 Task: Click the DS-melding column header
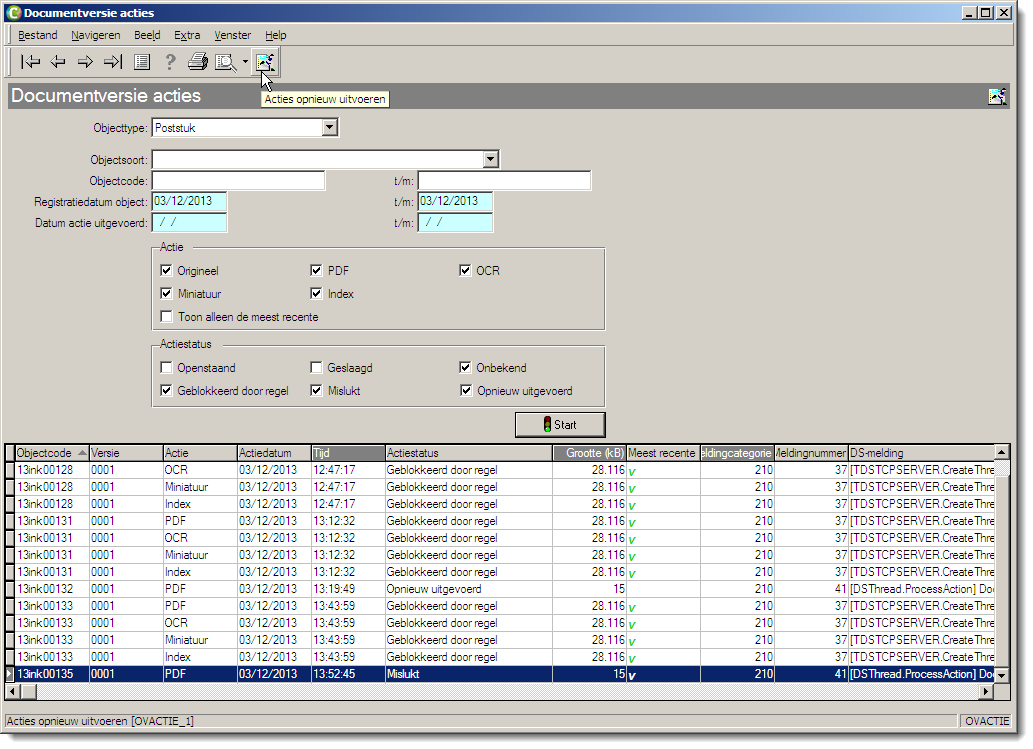[x=922, y=453]
